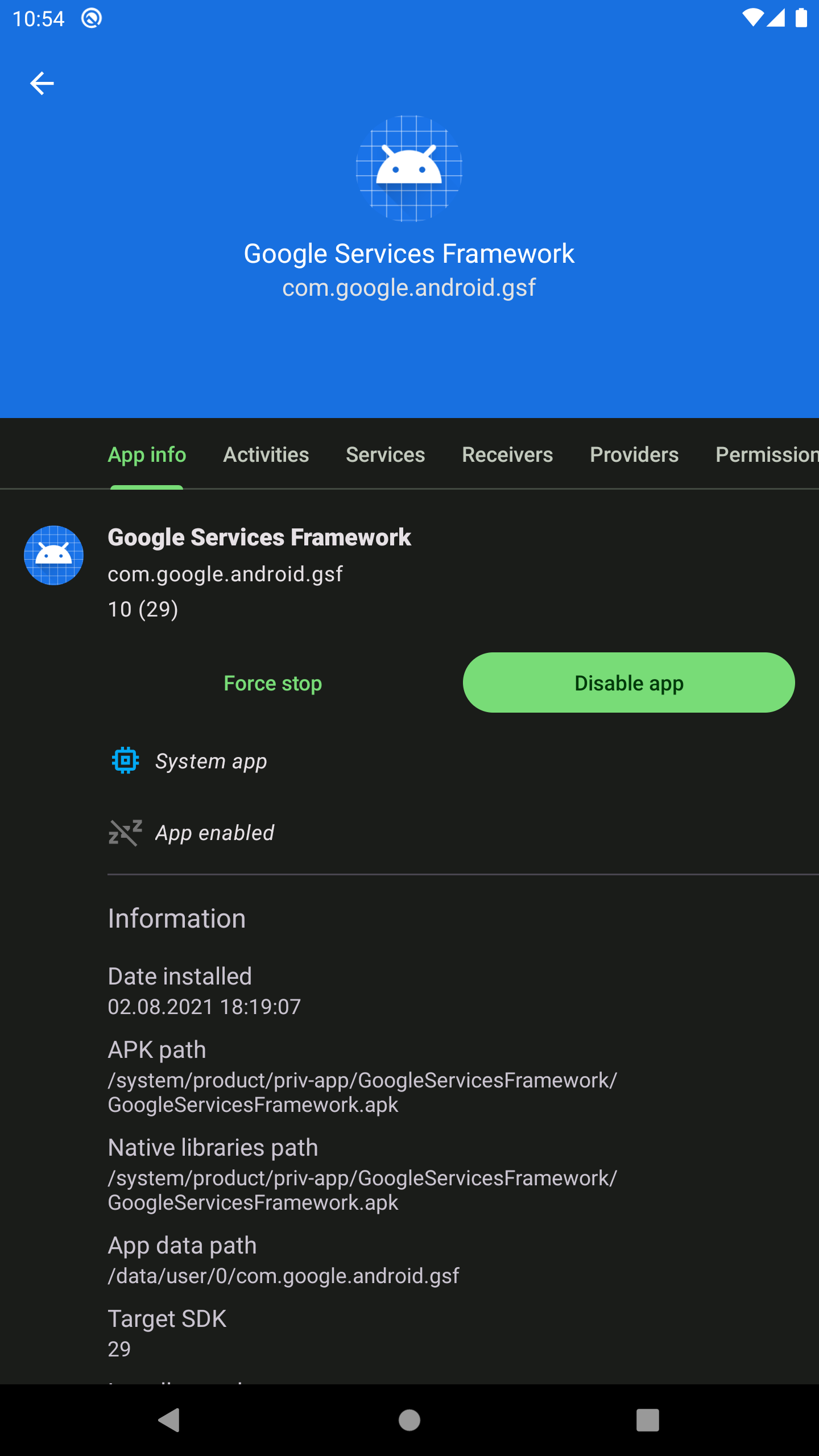Image resolution: width=819 pixels, height=1456 pixels.
Task: Tap the version text 10 (29)
Action: pos(143,609)
